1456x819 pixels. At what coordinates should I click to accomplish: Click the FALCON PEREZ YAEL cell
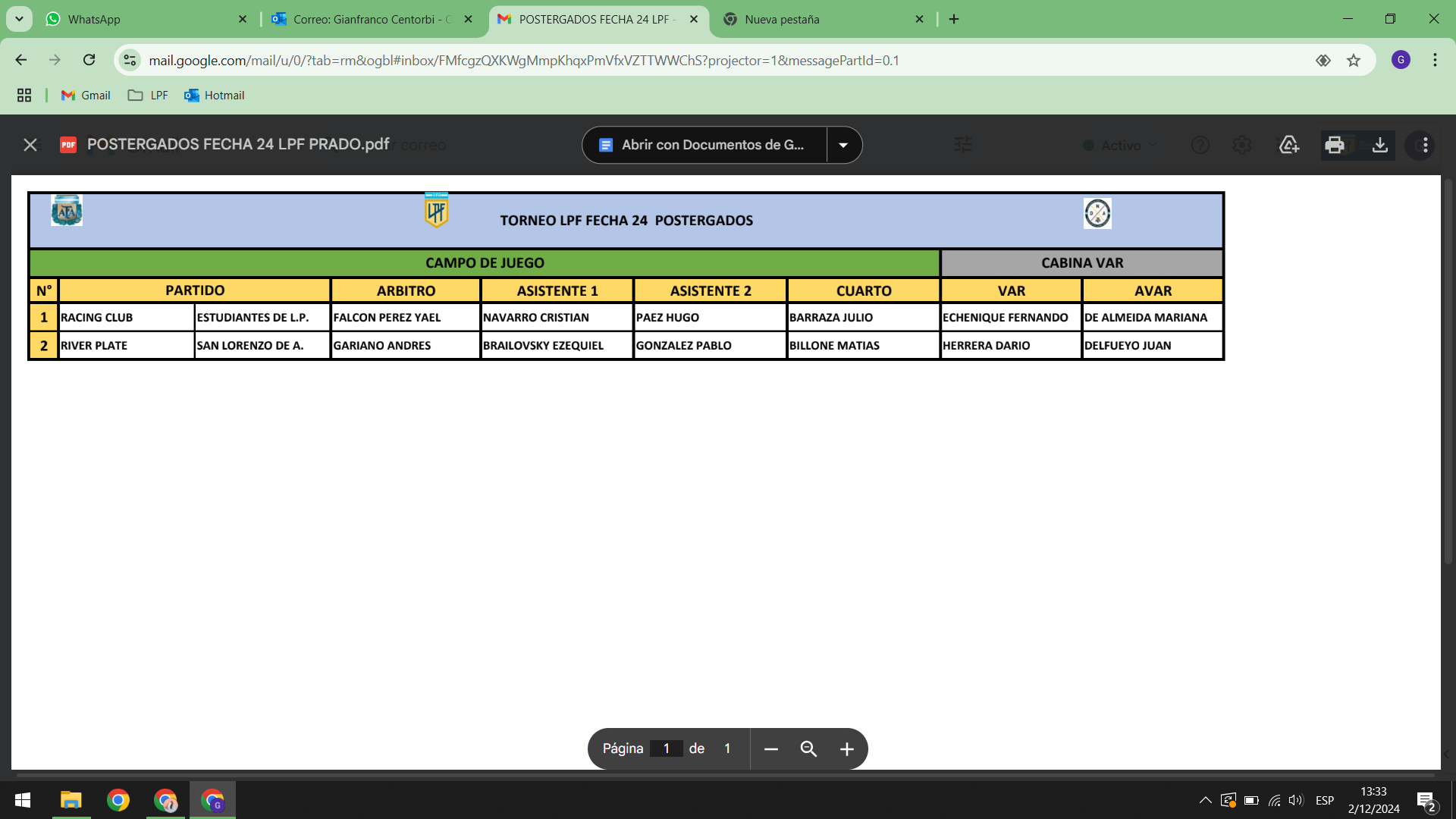pyautogui.click(x=406, y=317)
